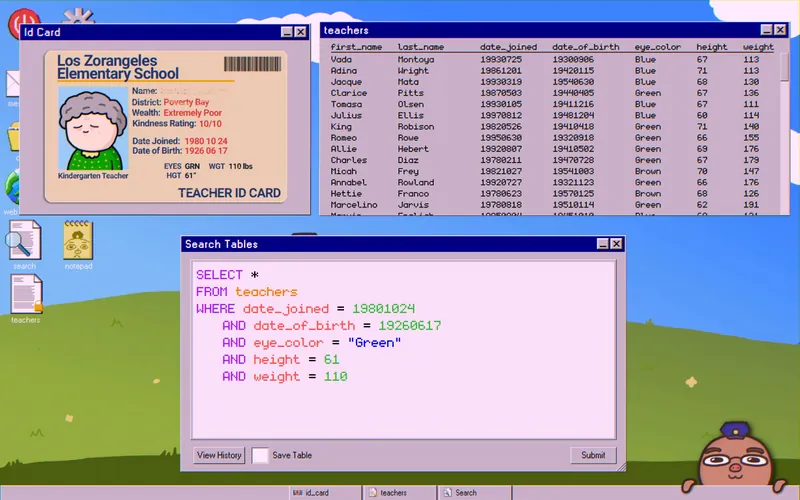The image size is (800, 500).
Task: Switch to teachers taskbar item
Action: point(399,492)
